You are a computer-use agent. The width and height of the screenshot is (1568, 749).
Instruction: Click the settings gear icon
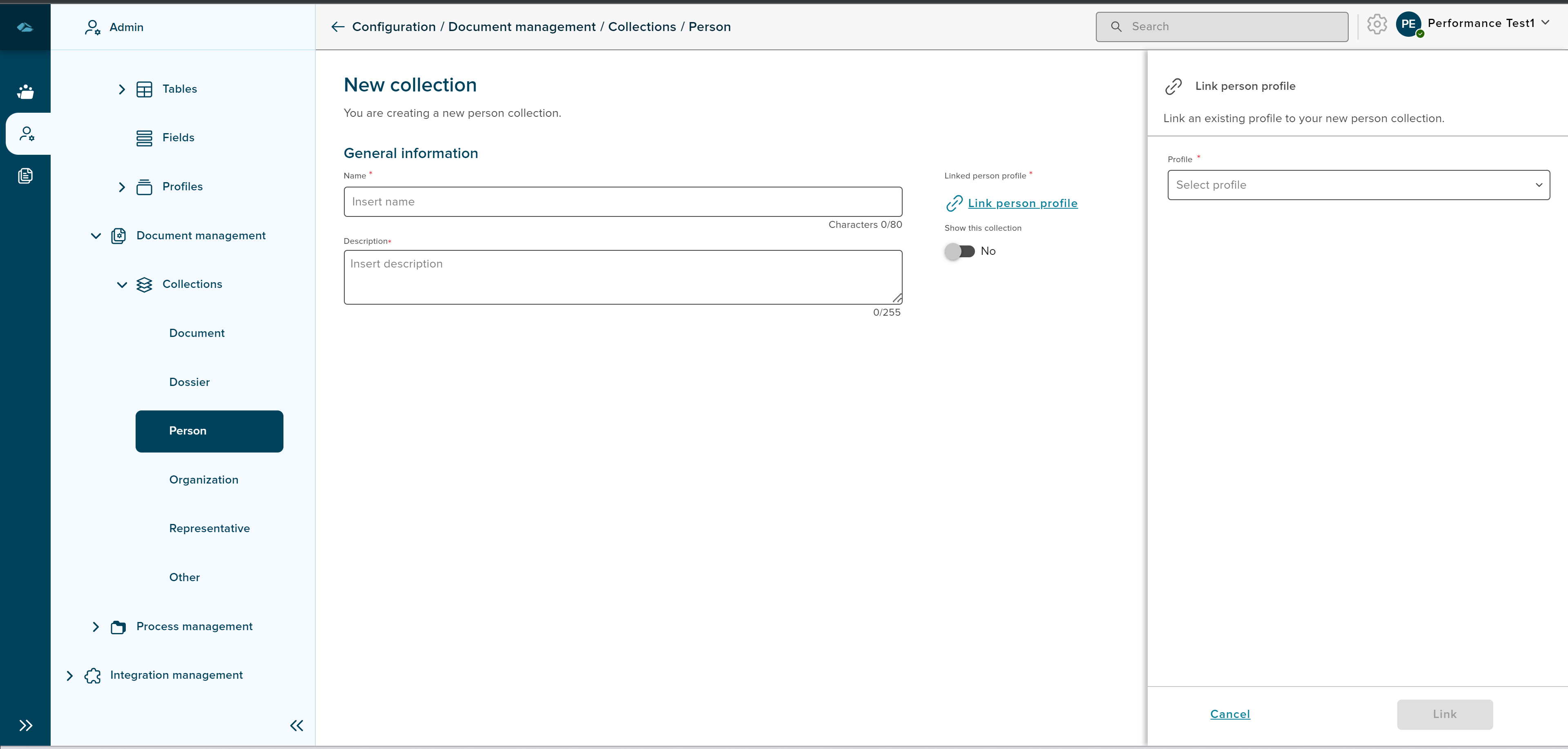[x=1376, y=25]
